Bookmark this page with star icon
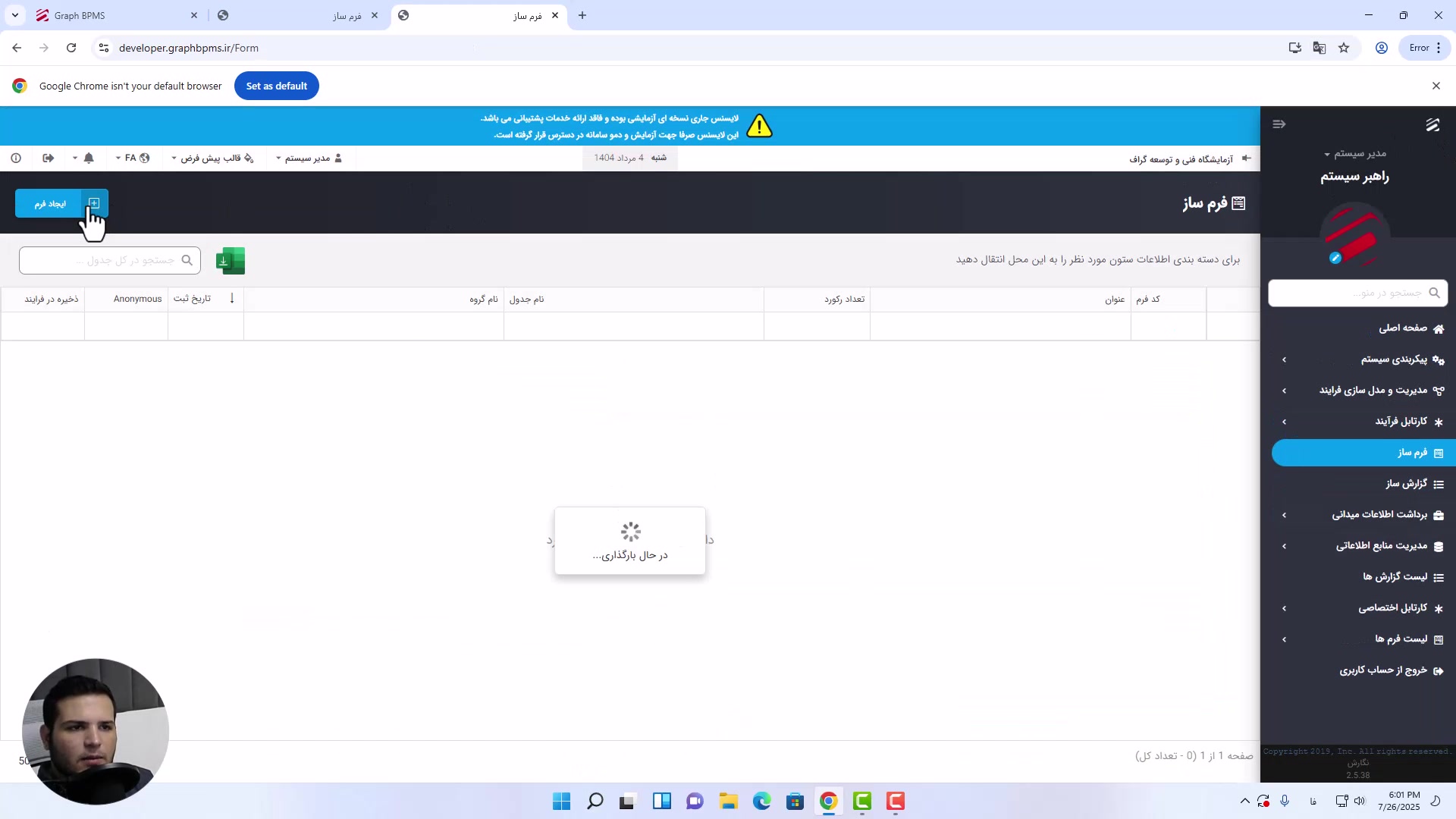The image size is (1456, 819). coord(1344,48)
